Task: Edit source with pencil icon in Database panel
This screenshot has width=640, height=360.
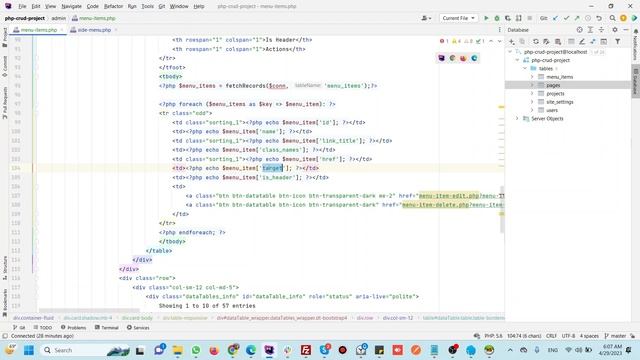Action: coord(582,41)
